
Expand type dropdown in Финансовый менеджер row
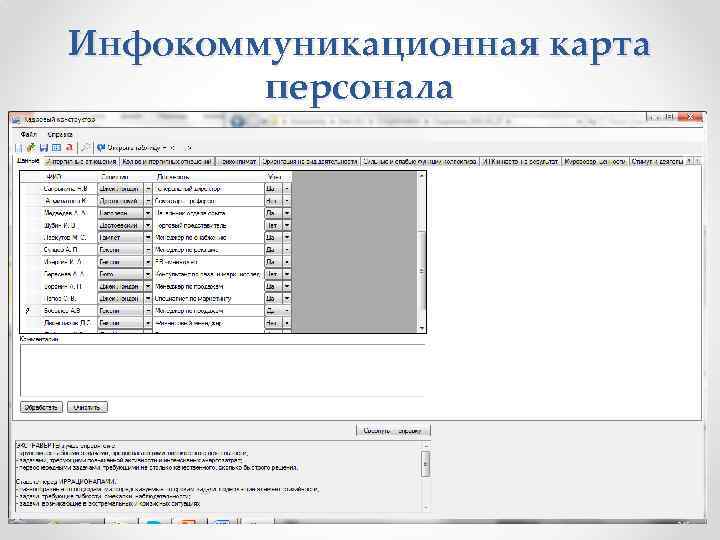(148, 323)
